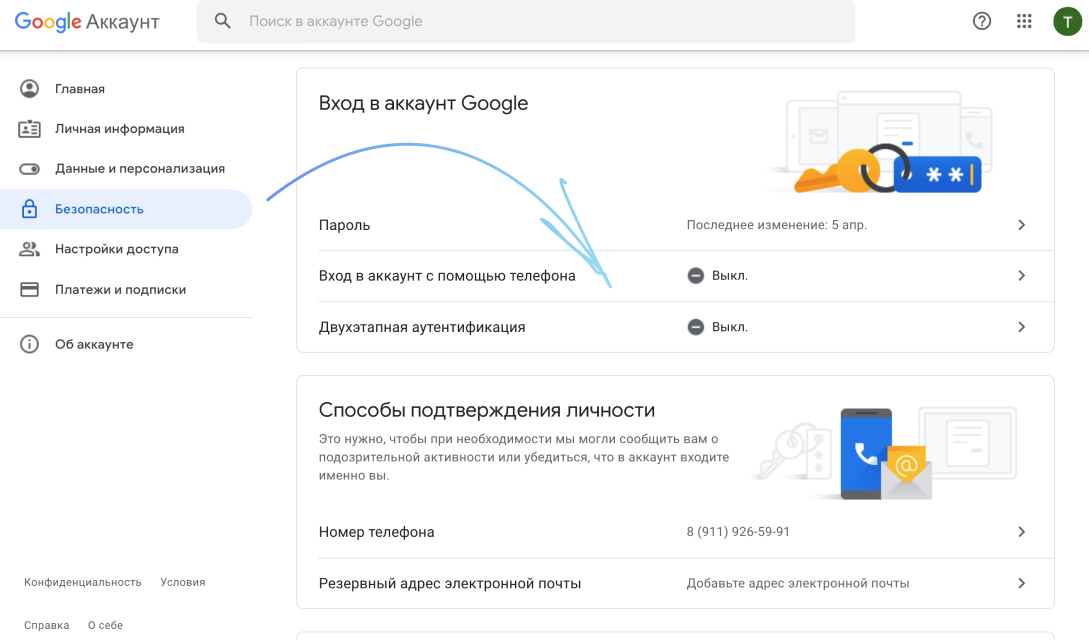Click the Google Account logo

click(x=87, y=22)
